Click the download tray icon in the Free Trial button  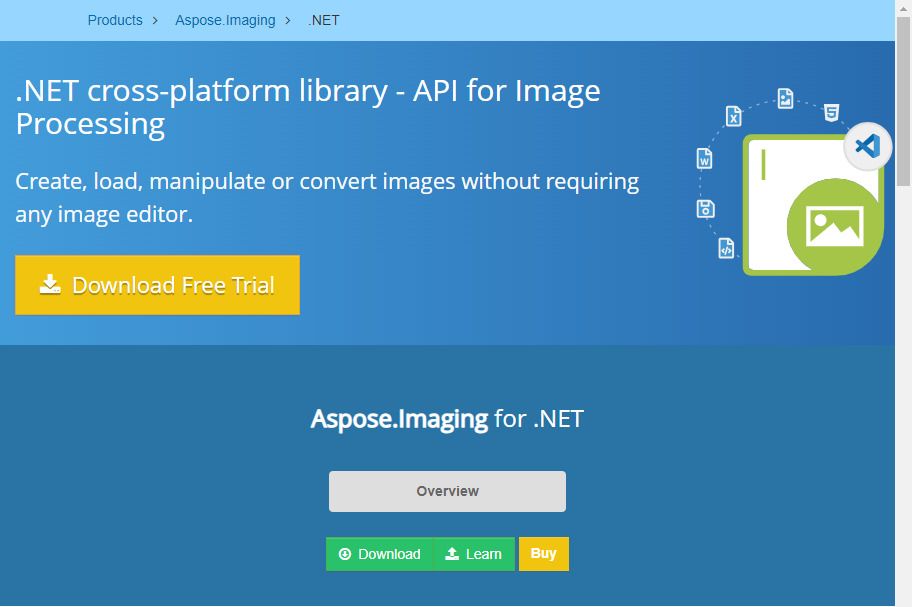click(x=50, y=284)
